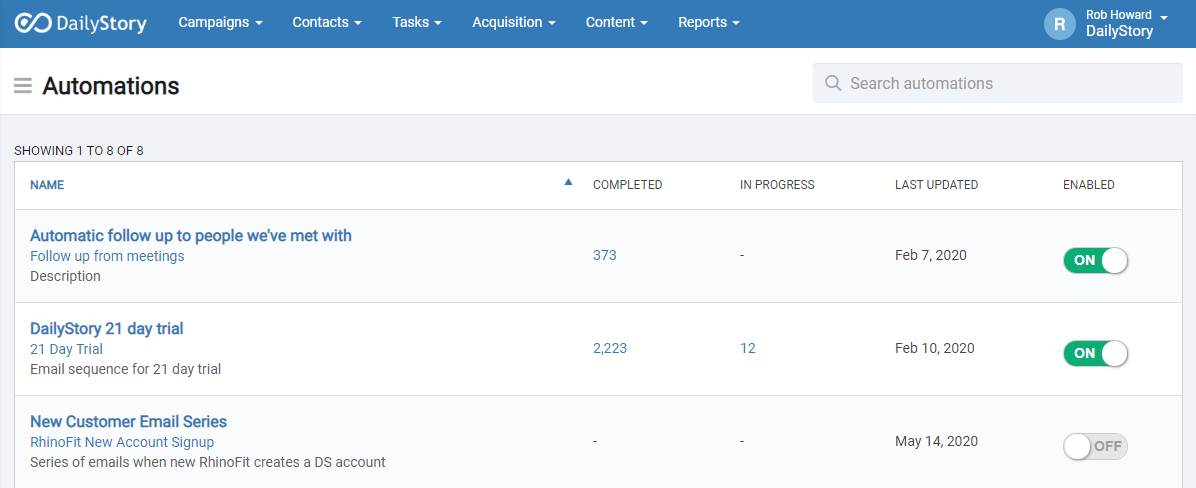1196x488 pixels.
Task: Disable the Automatic follow up automation toggle
Action: point(1095,260)
